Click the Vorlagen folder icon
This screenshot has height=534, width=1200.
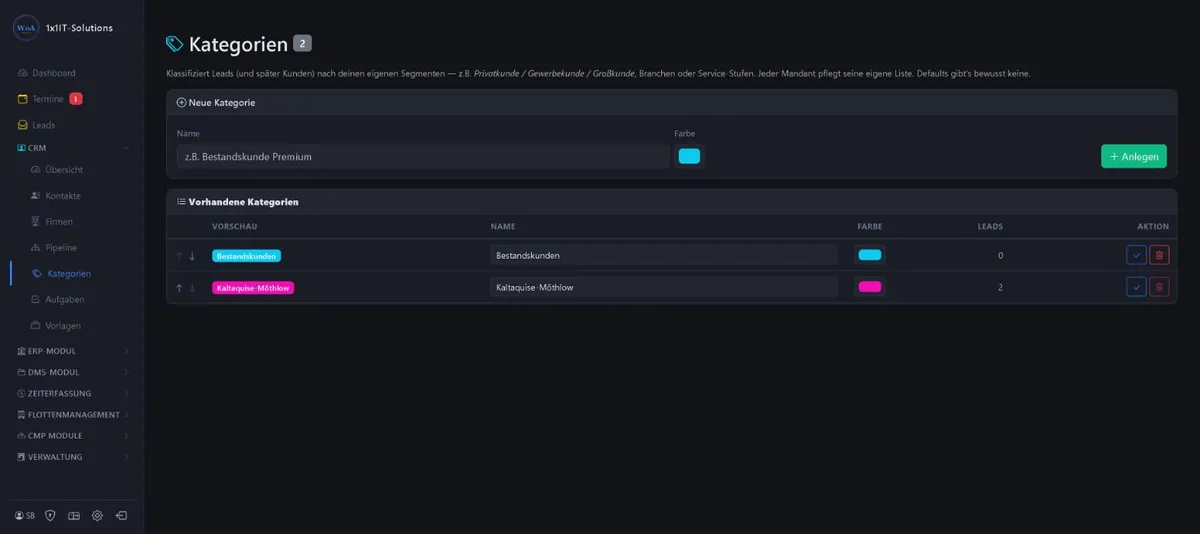(x=36, y=326)
